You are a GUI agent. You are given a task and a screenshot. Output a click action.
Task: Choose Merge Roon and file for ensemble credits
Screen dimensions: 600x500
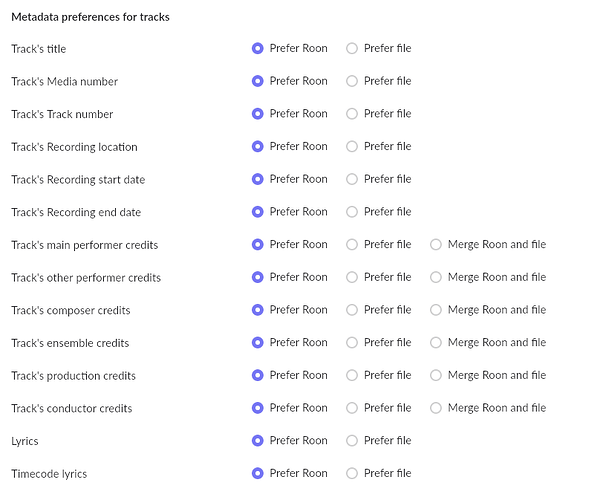coord(436,343)
